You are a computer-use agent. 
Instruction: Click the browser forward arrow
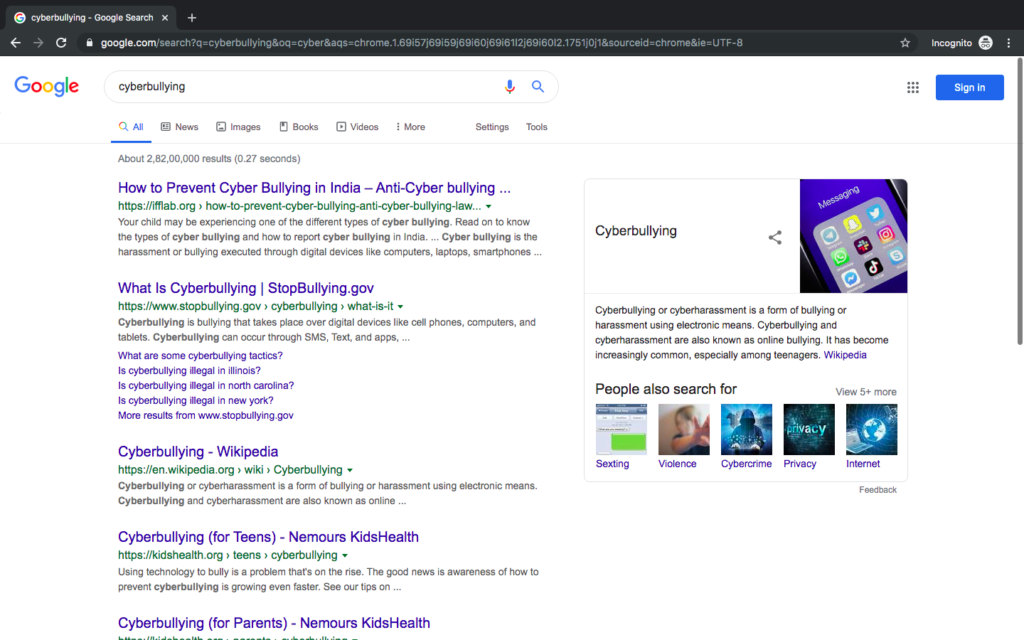click(39, 43)
